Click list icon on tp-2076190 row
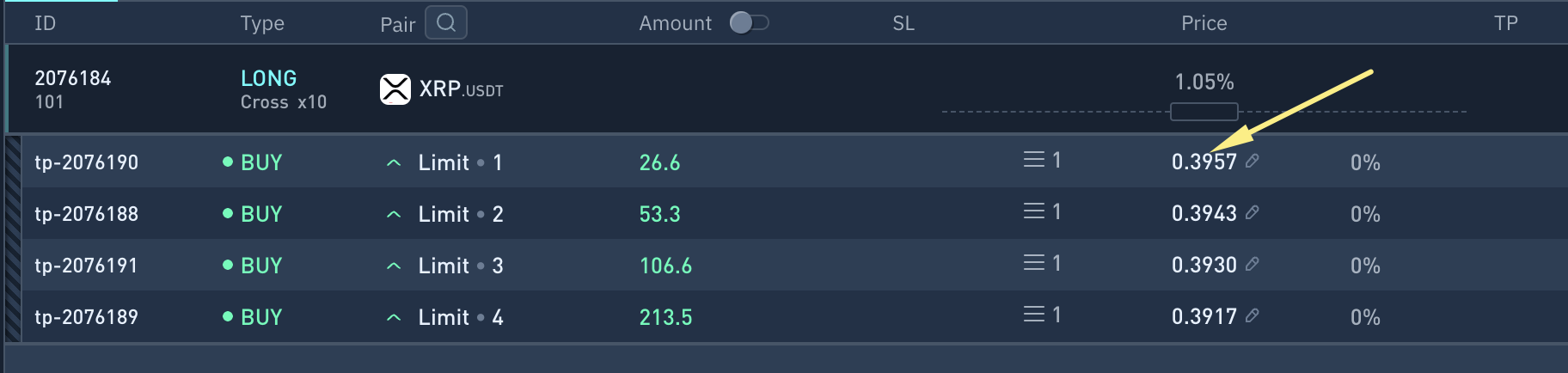The image size is (1568, 373). click(1033, 160)
